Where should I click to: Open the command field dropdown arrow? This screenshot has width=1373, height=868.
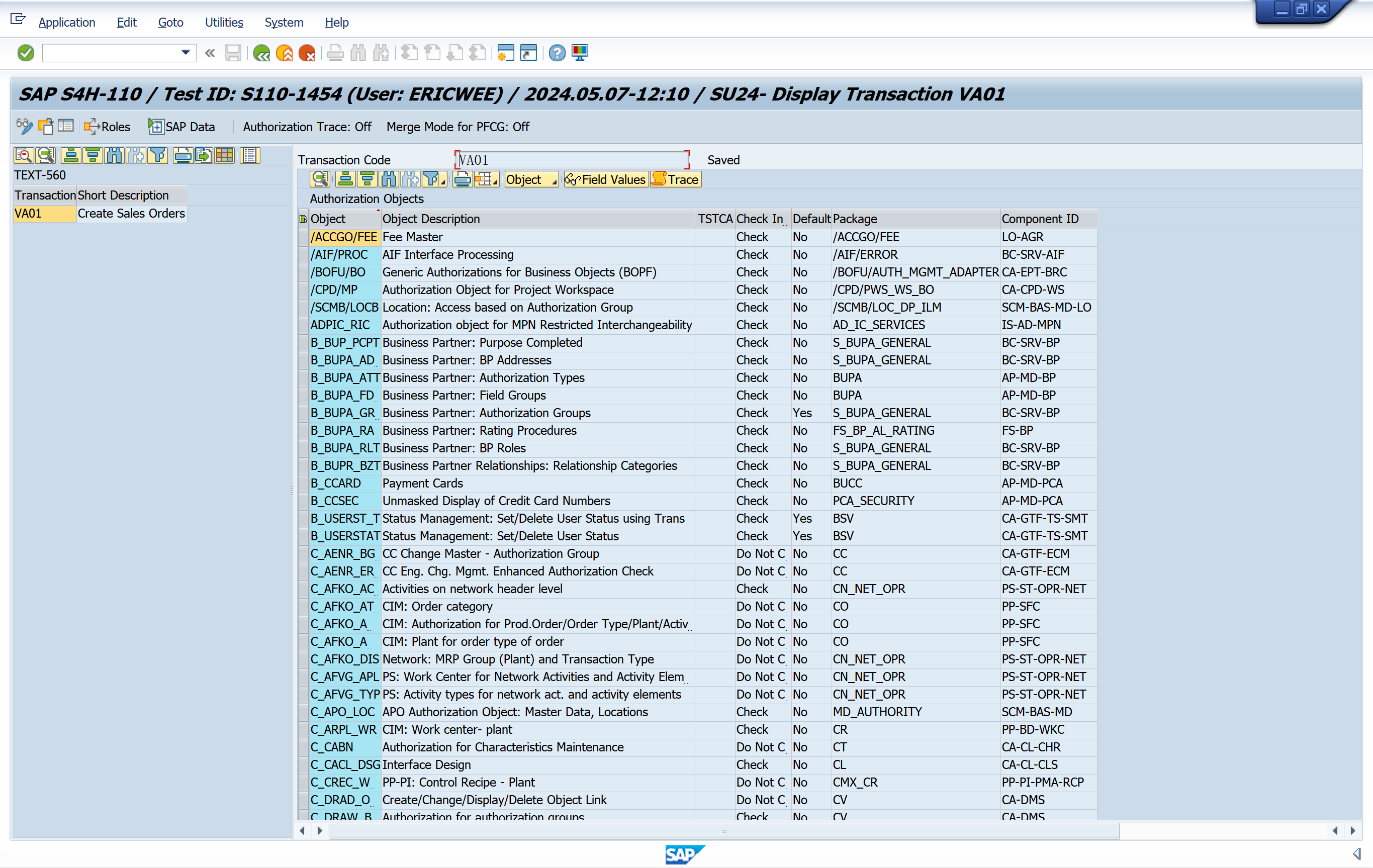(x=186, y=53)
